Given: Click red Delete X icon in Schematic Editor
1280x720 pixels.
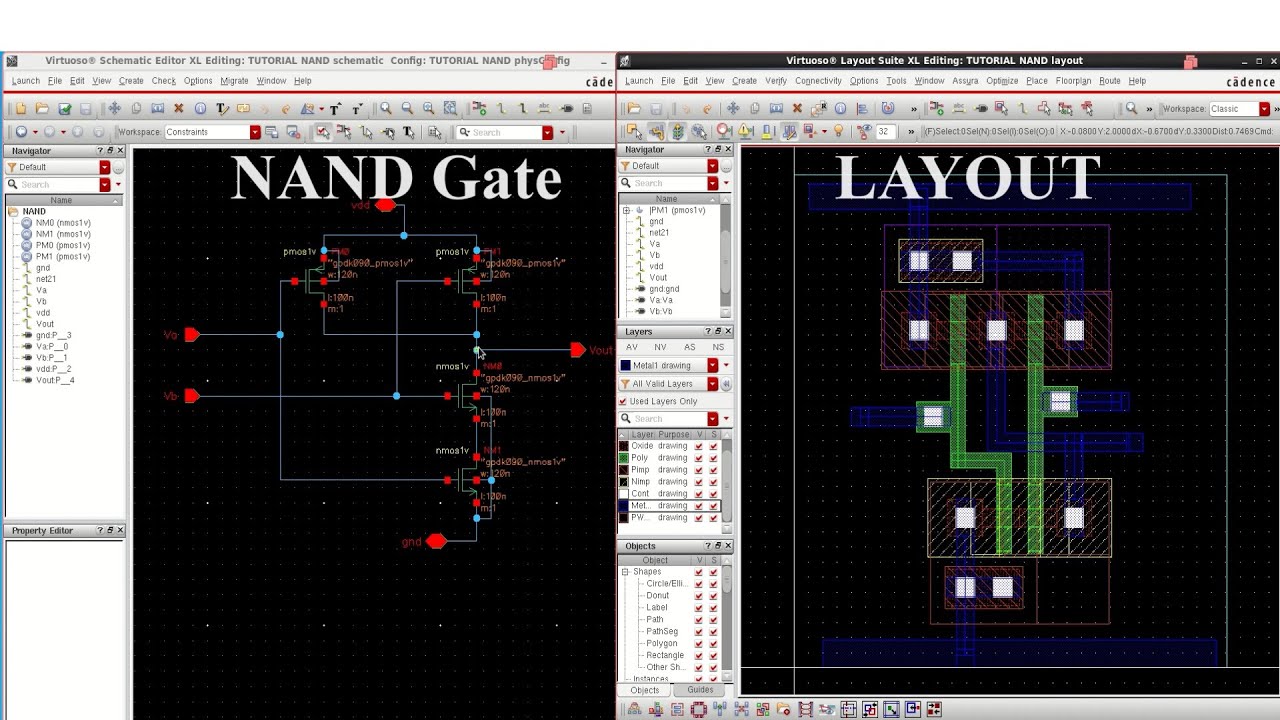Looking at the screenshot, I should 179,108.
